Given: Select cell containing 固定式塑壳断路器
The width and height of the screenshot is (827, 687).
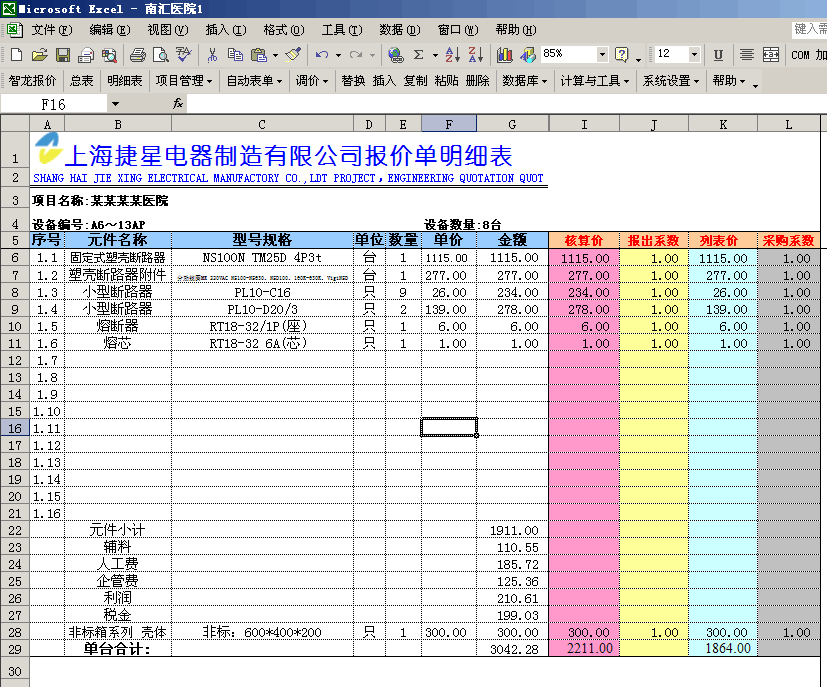Looking at the screenshot, I should pos(118,257).
